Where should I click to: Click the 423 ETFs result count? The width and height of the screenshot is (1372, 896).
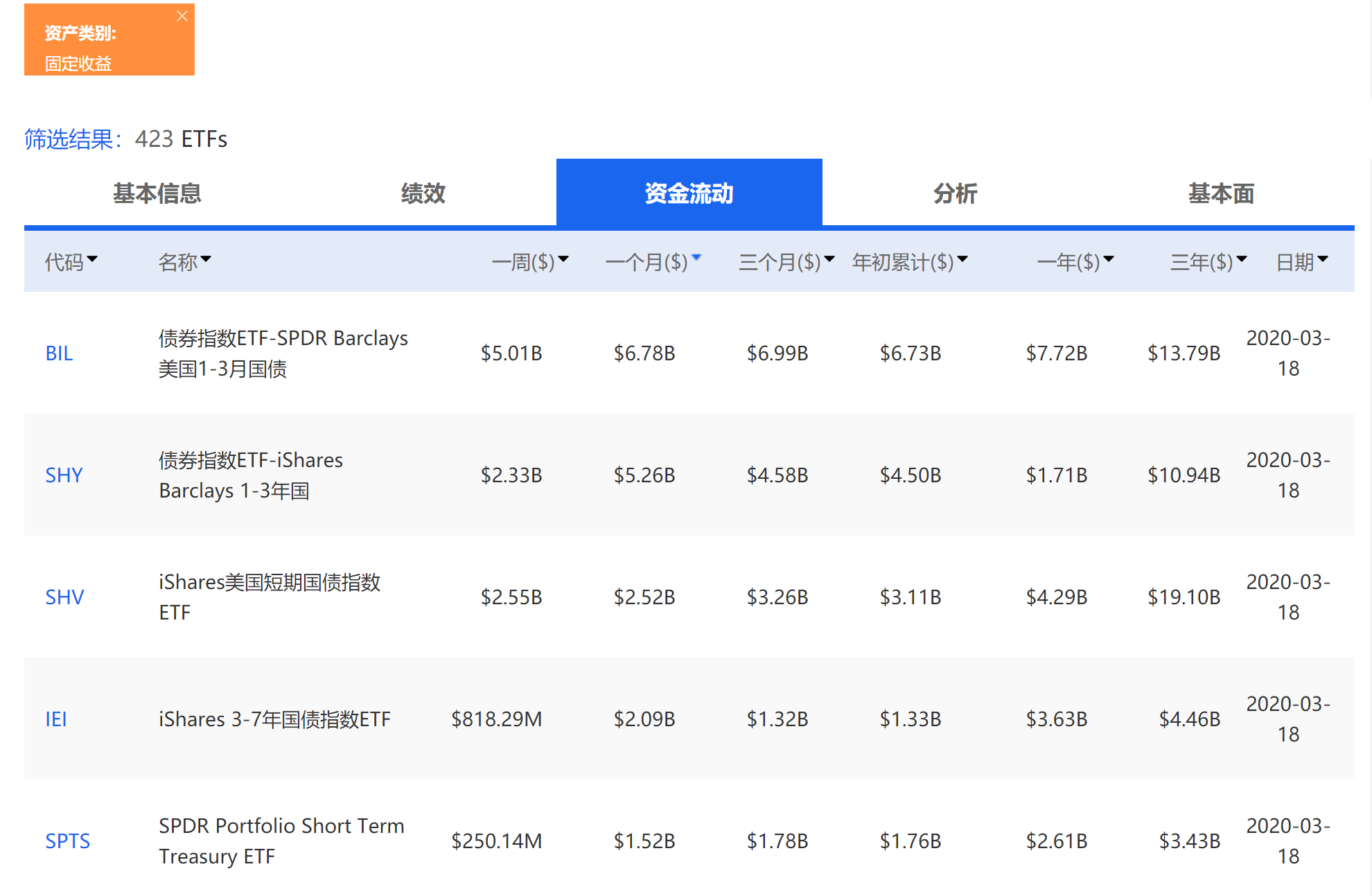[181, 139]
